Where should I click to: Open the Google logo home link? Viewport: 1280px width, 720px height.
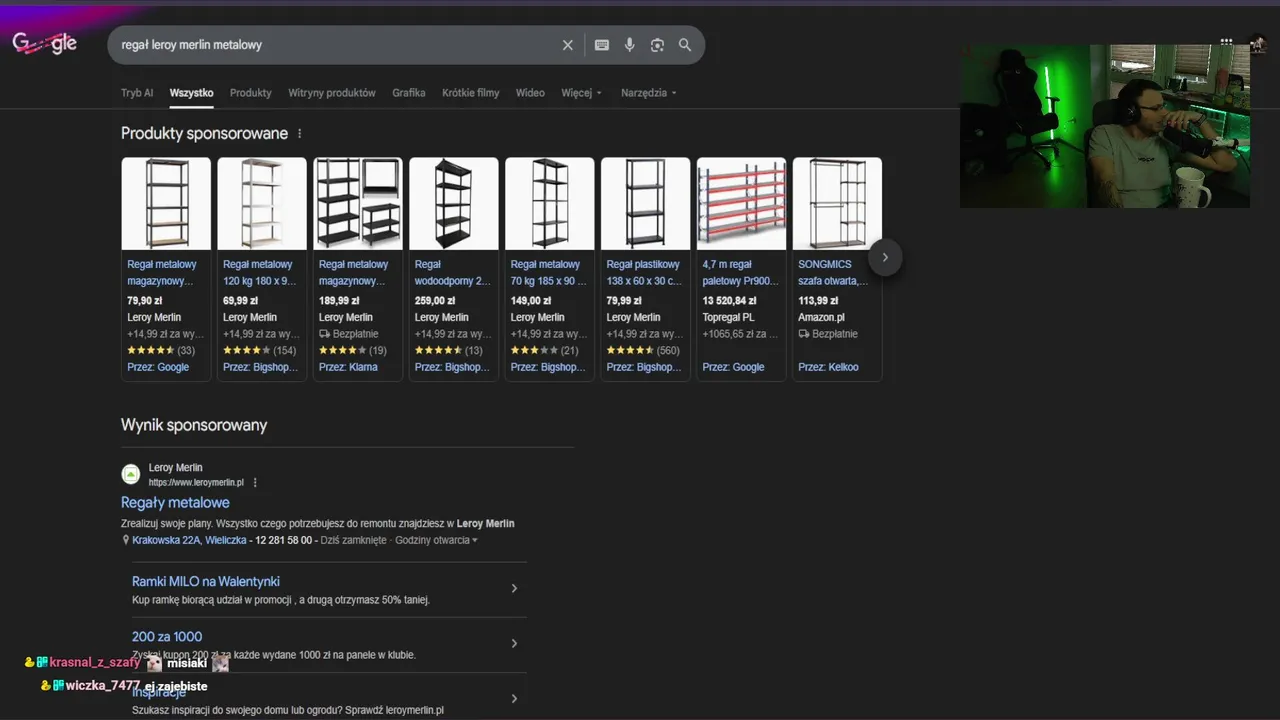[x=44, y=44]
